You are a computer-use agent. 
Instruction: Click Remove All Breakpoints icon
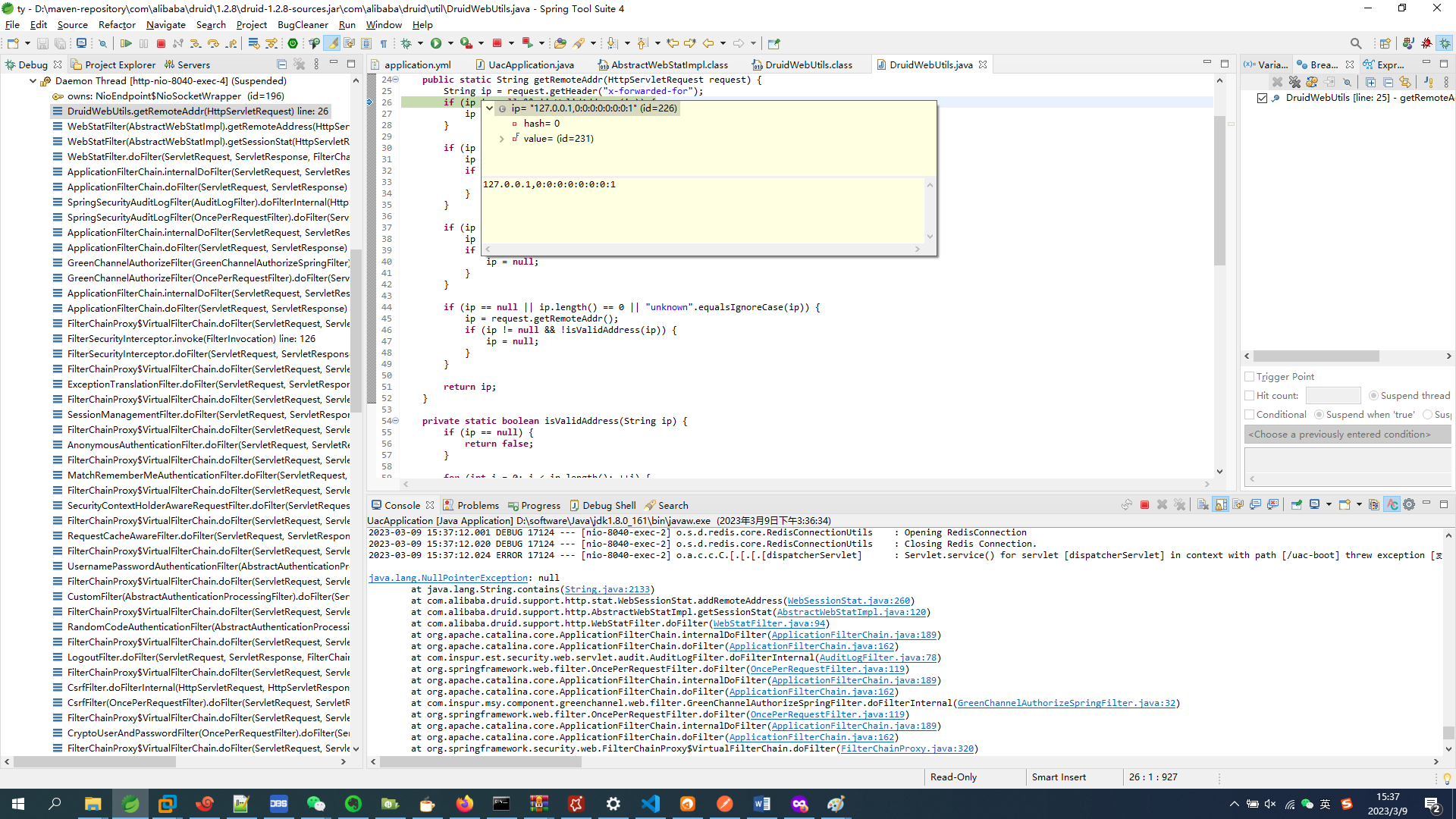pos(1294,82)
